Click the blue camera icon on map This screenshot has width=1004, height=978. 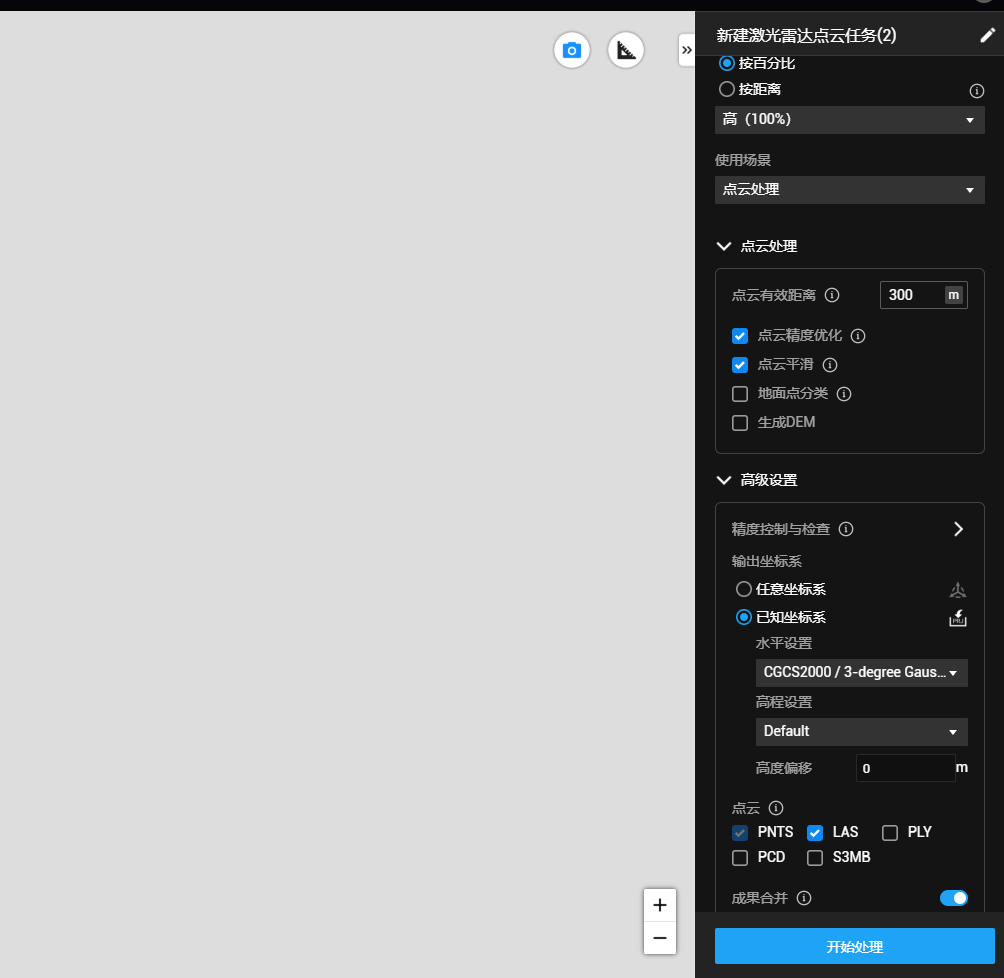572,50
